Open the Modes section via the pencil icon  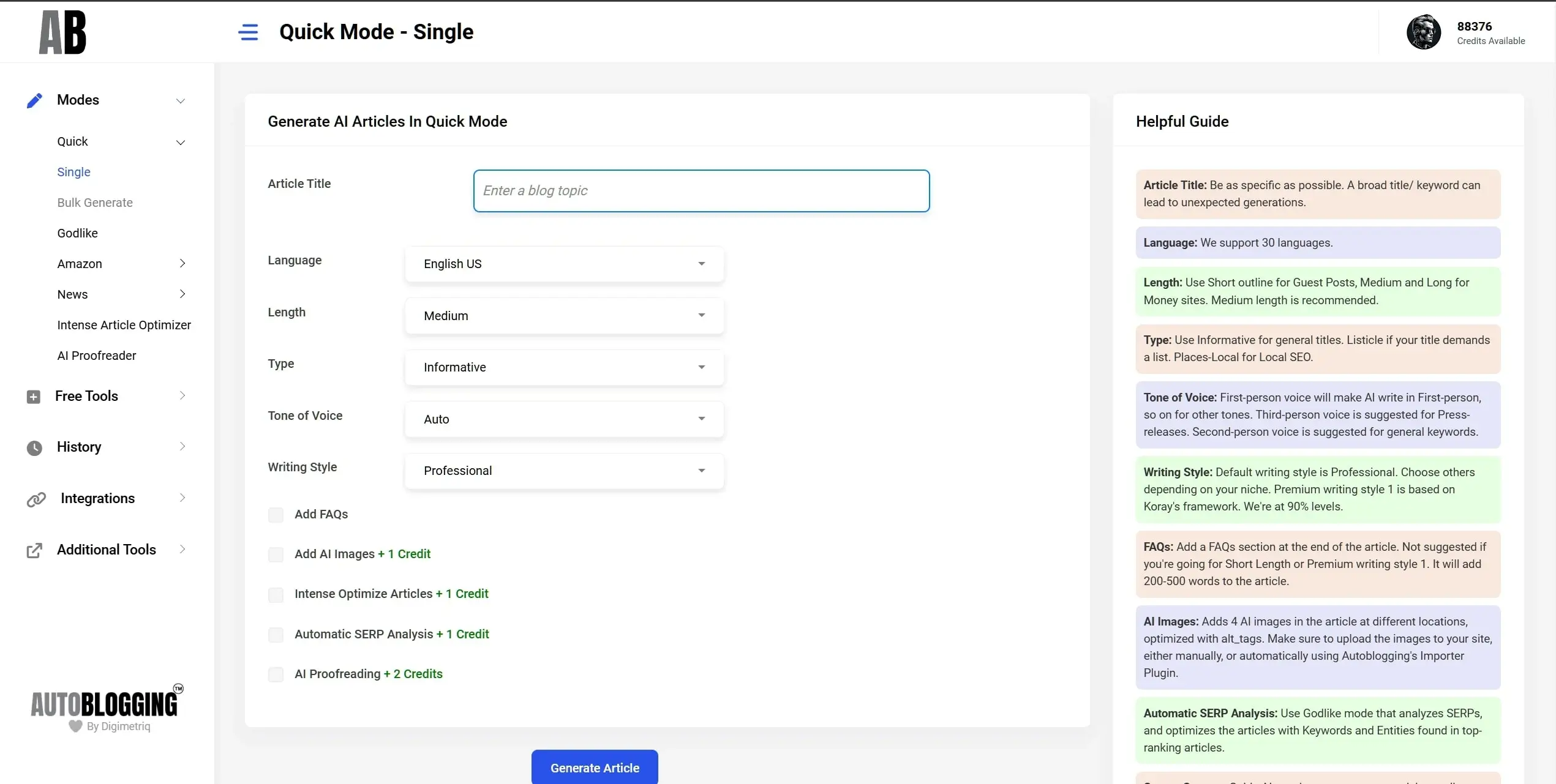[x=35, y=100]
